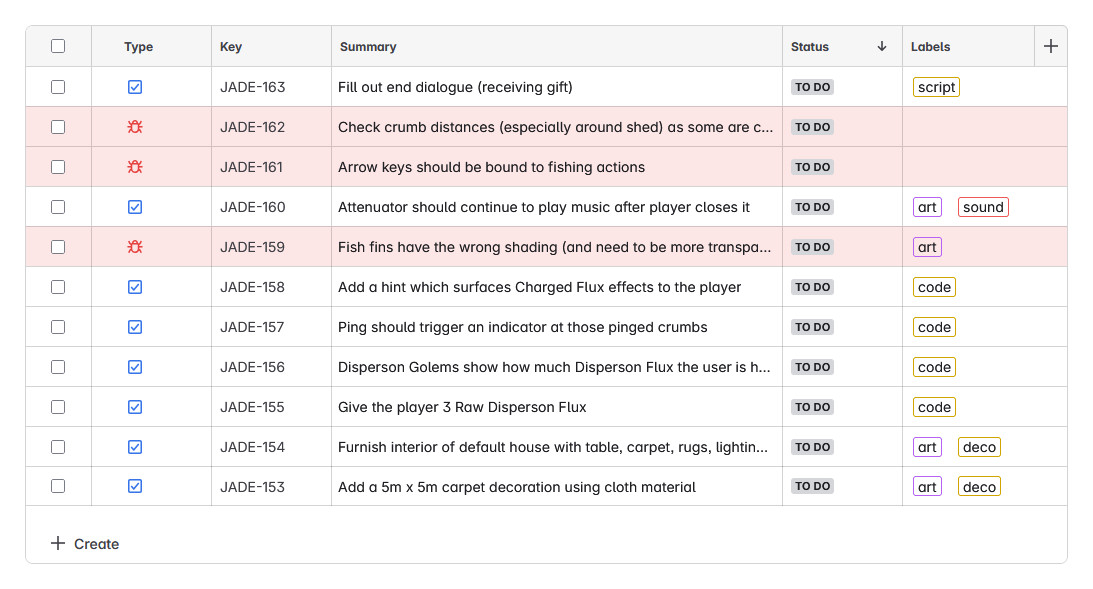This screenshot has width=1093, height=589.
Task: Click the task icon beside JADE-160
Action: (135, 207)
